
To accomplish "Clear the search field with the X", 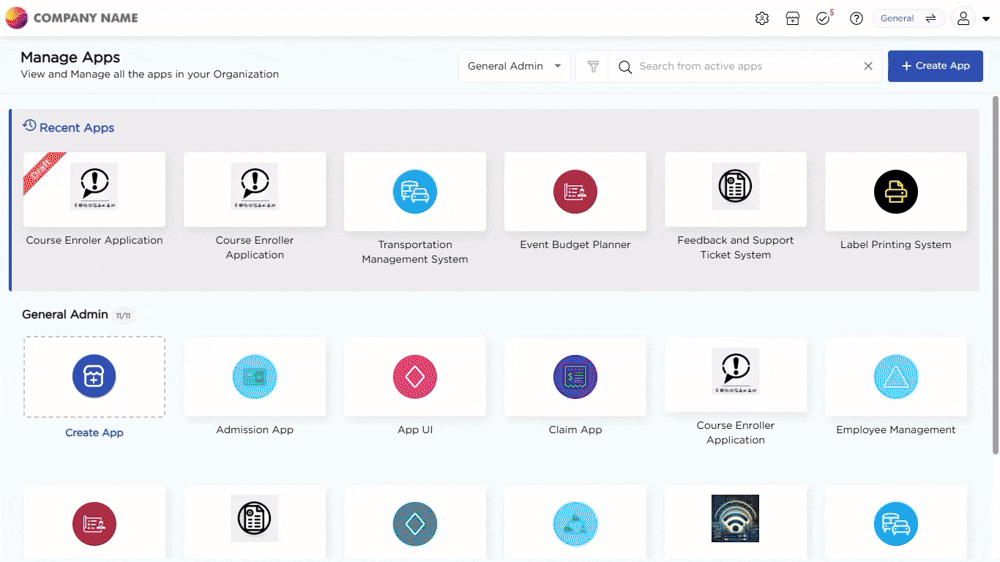I will point(868,67).
